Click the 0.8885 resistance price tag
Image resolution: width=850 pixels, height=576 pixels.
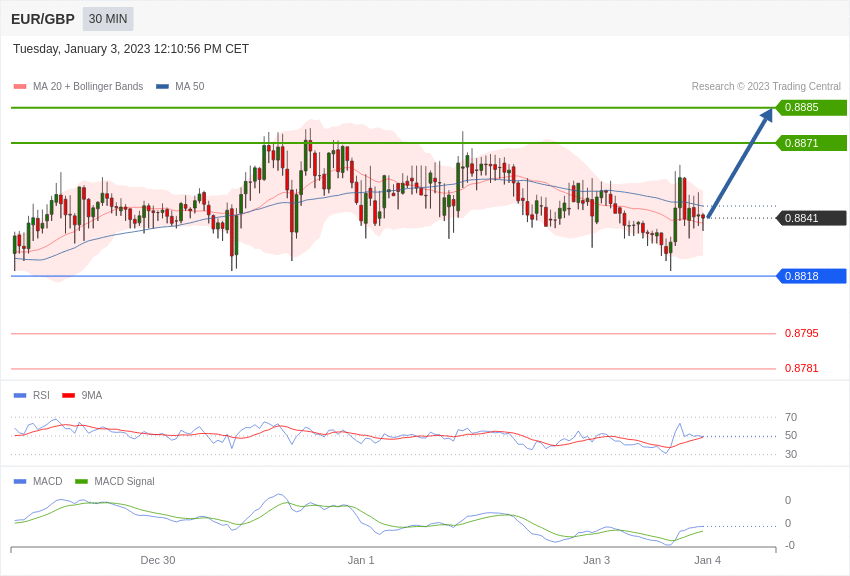812,107
